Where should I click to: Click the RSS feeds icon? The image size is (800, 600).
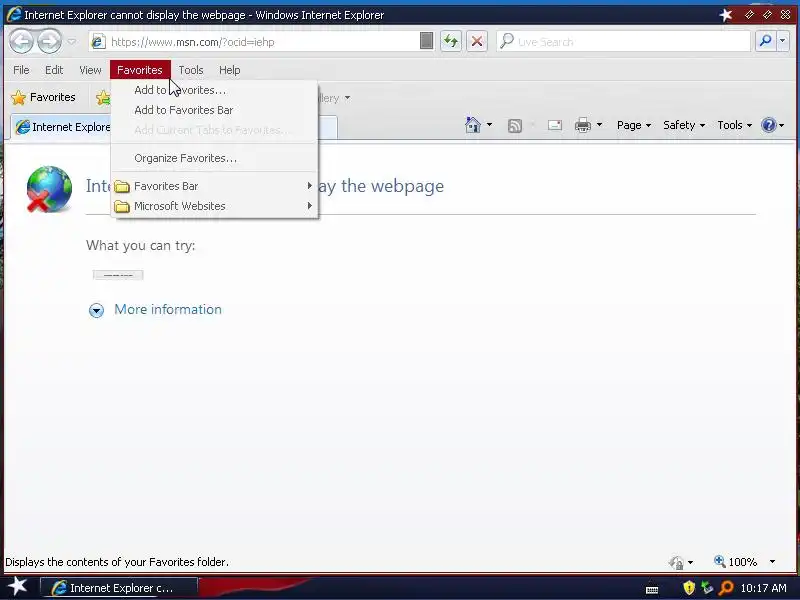coord(515,126)
